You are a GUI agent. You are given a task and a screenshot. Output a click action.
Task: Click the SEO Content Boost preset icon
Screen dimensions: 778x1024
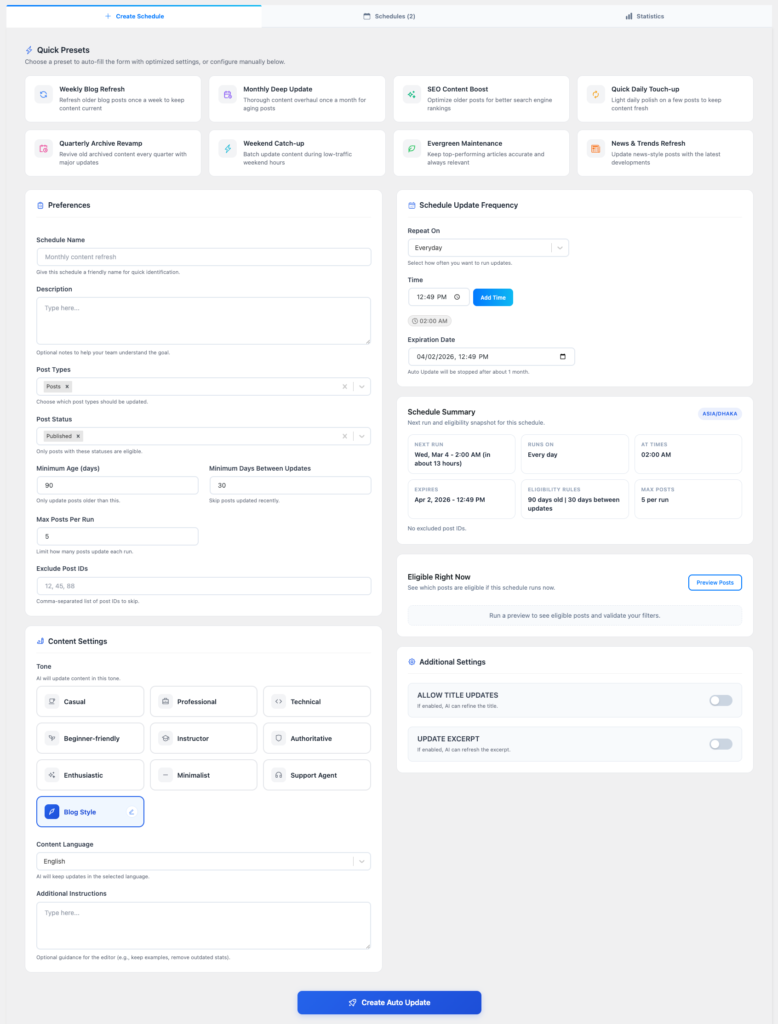point(411,94)
